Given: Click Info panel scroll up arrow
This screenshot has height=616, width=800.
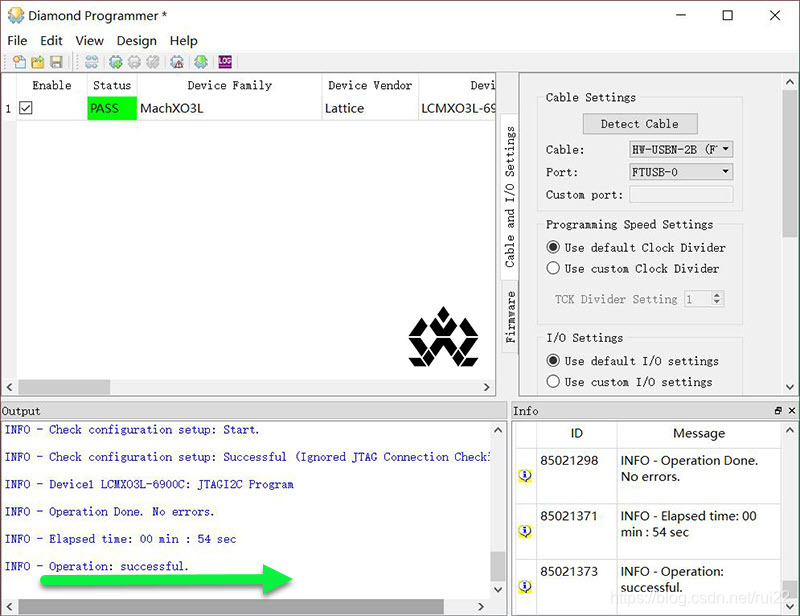Looking at the screenshot, I should [x=790, y=430].
